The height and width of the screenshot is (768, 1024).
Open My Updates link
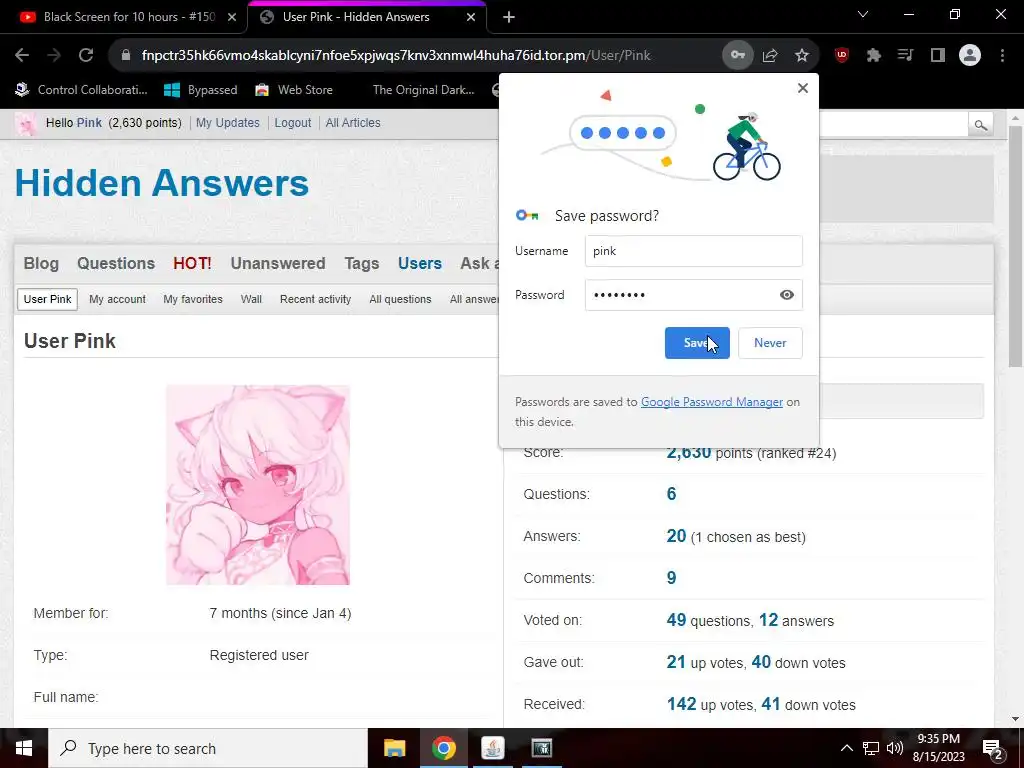point(227,123)
